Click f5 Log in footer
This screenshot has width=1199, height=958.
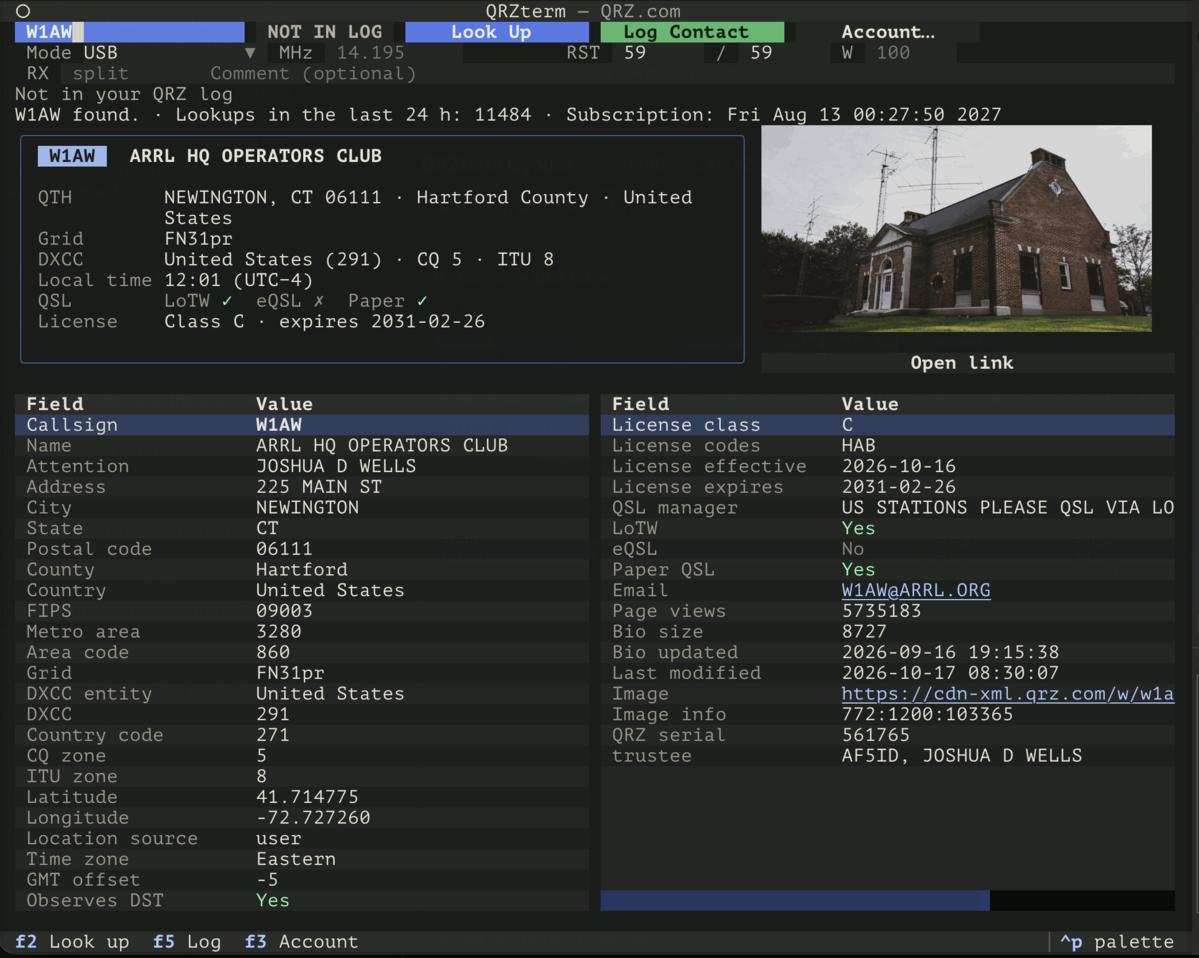pyautogui.click(x=187, y=941)
